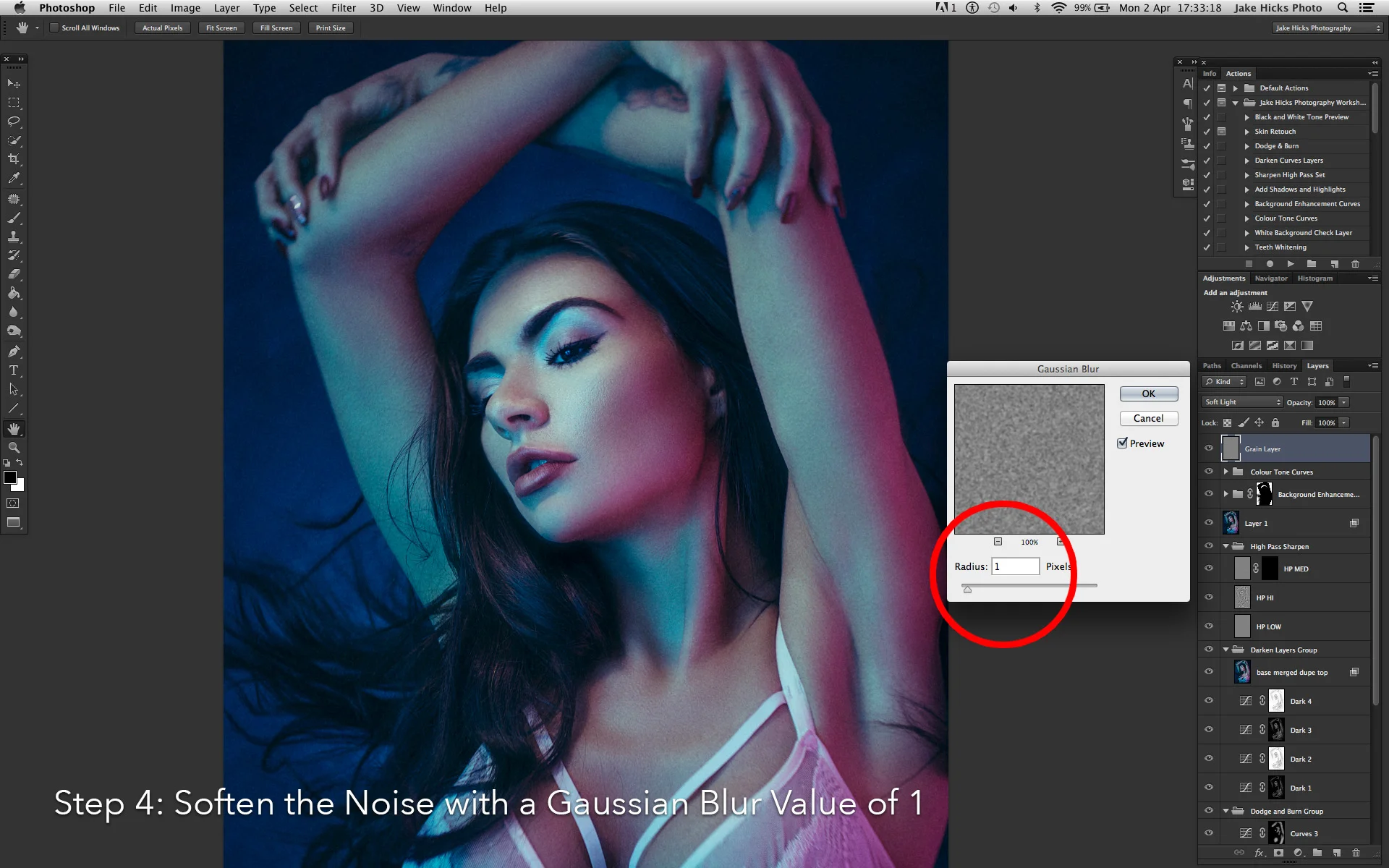Image resolution: width=1389 pixels, height=868 pixels.
Task: Select the Eraser tool
Action: [x=13, y=274]
